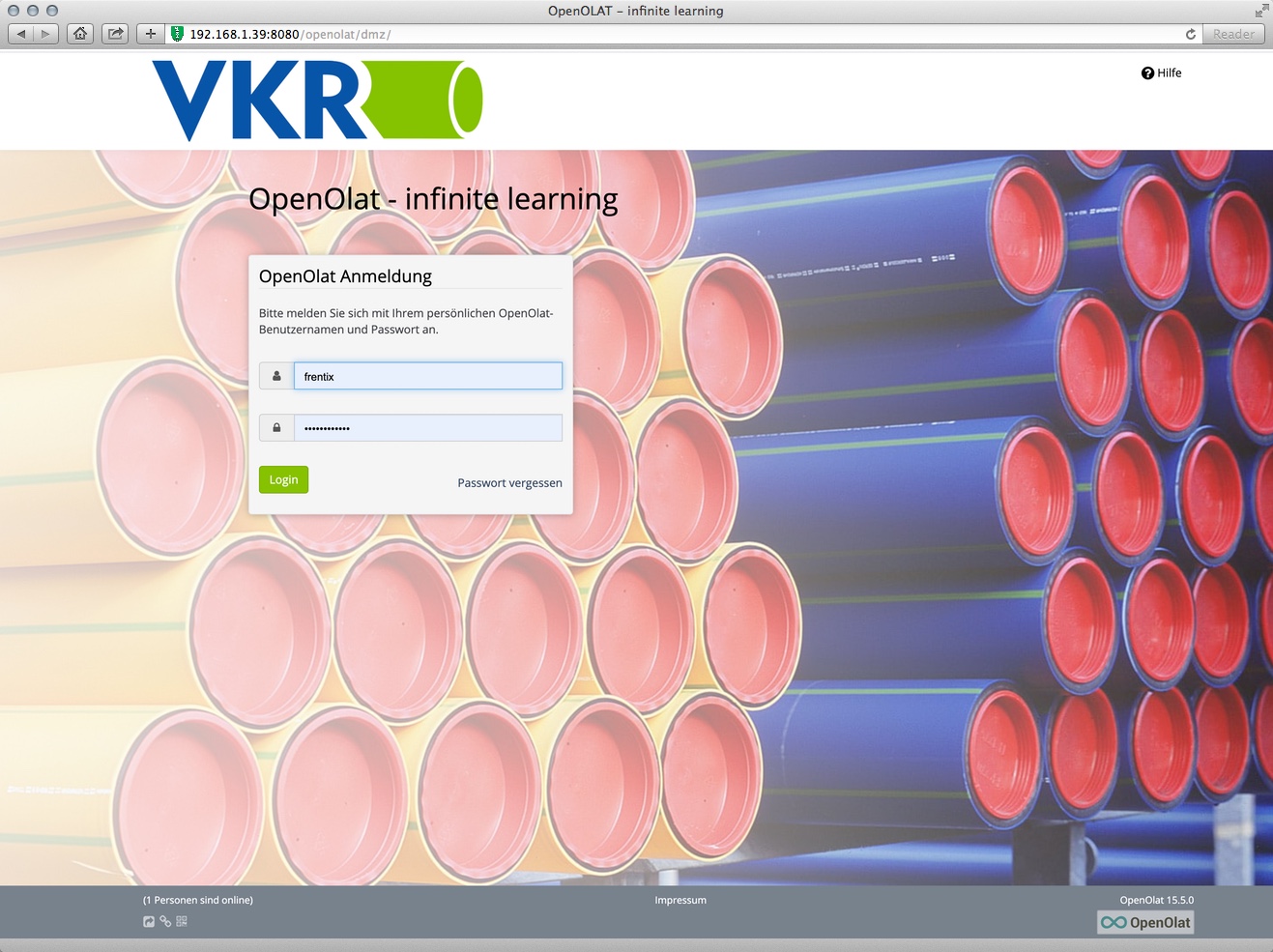Click the user icon beside the username field
Screen dimensions: 1273x952
pos(276,376)
